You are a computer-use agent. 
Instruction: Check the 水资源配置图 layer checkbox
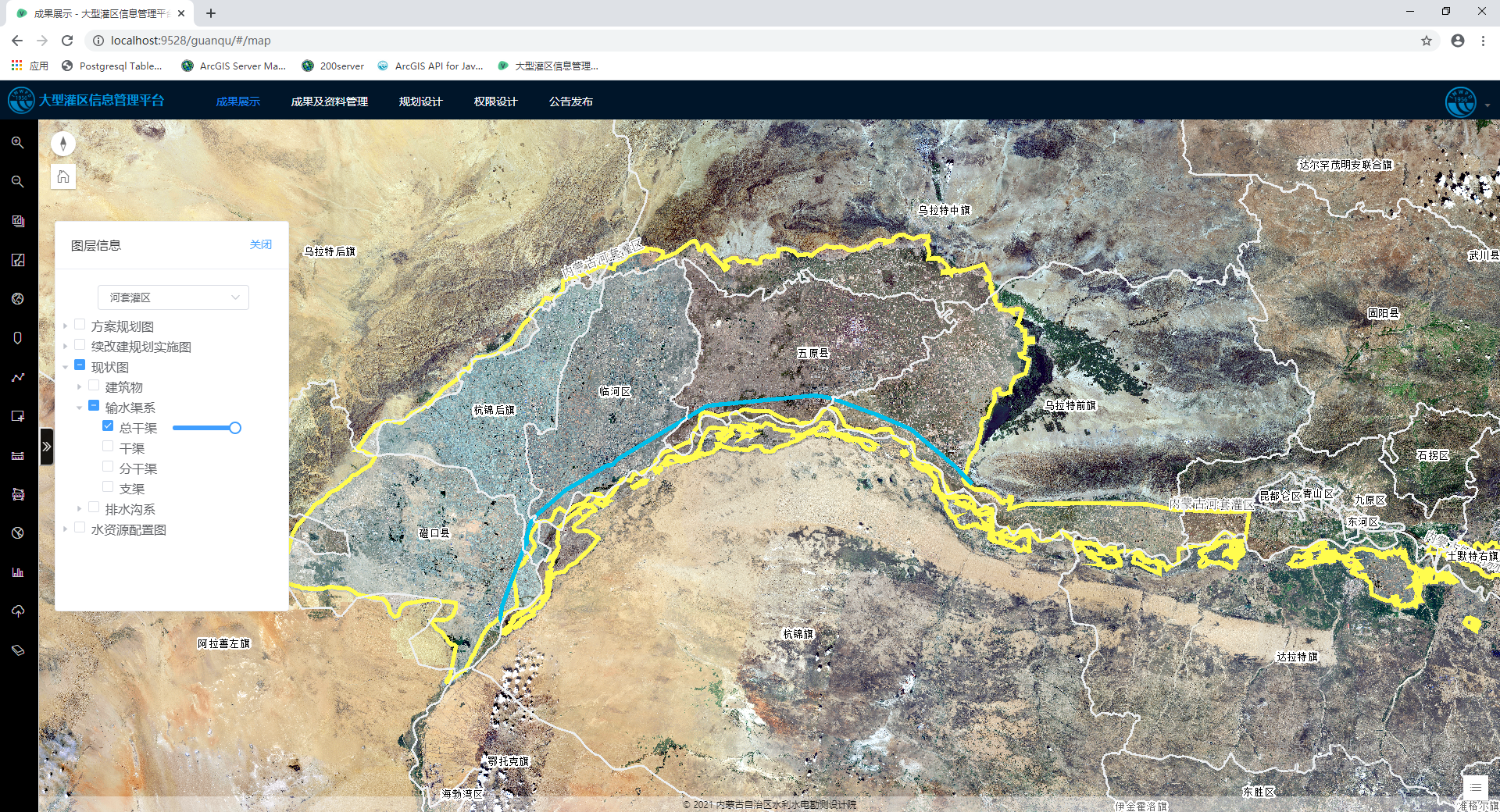(x=80, y=528)
